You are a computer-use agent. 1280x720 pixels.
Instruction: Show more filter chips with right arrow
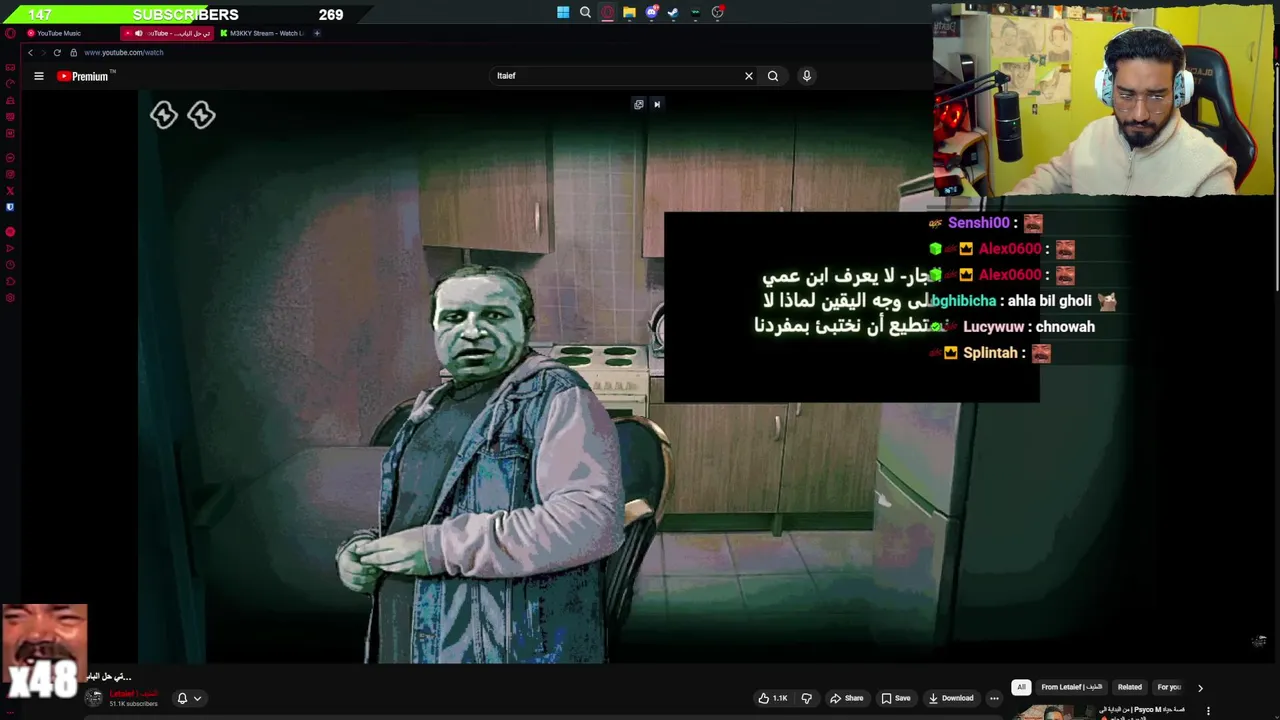1200,688
